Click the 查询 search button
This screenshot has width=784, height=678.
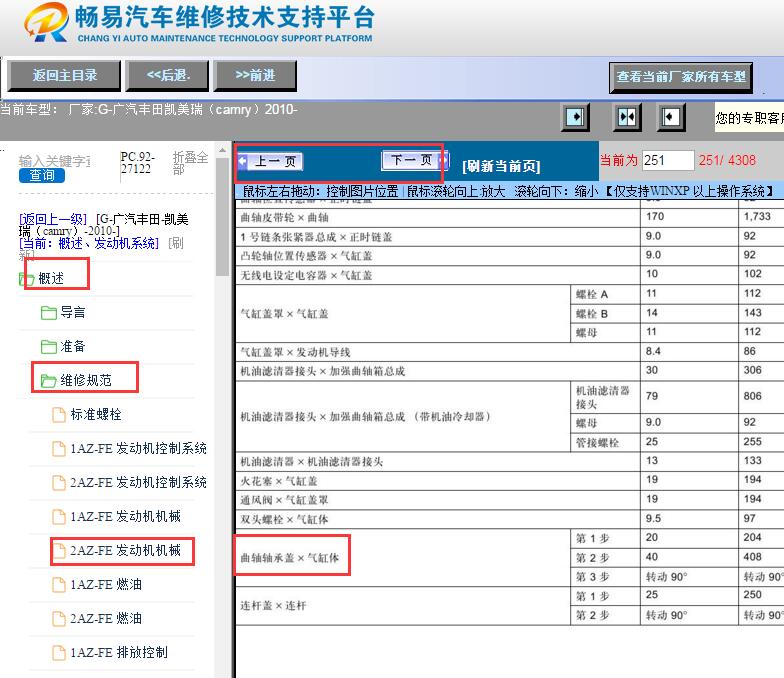tap(42, 176)
